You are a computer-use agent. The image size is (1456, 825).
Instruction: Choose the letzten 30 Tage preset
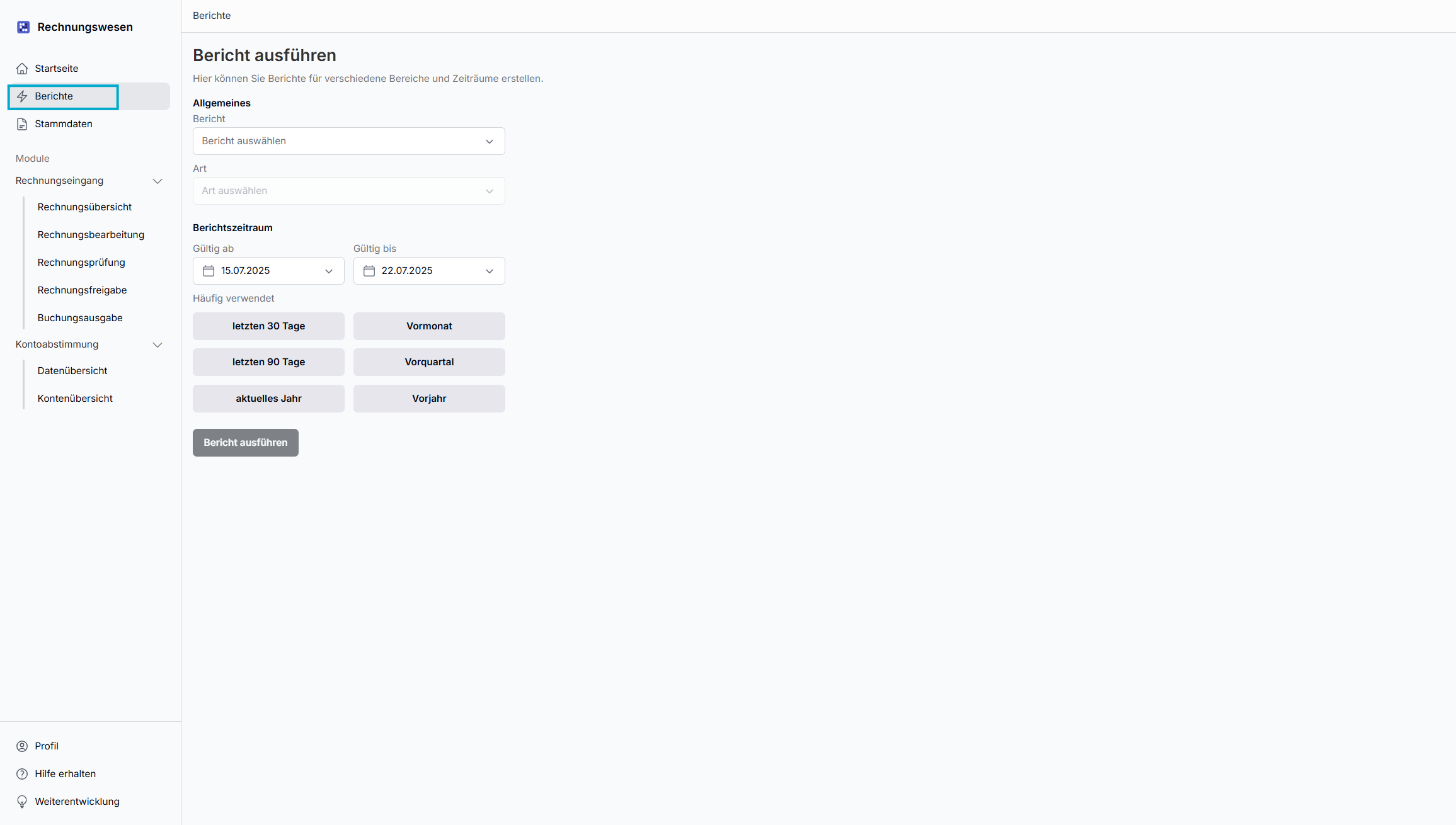coord(268,326)
